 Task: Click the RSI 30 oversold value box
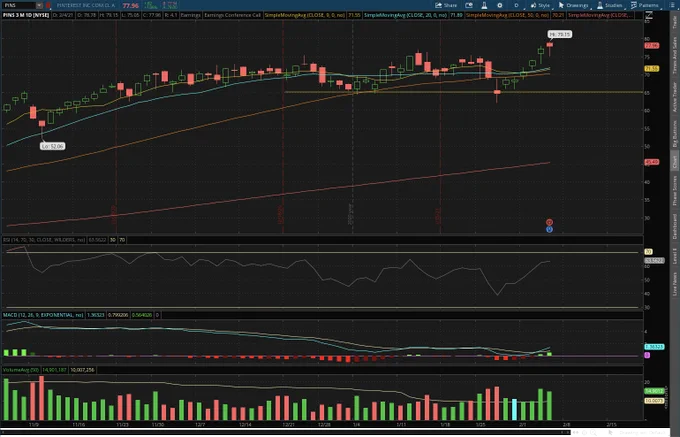point(113,240)
